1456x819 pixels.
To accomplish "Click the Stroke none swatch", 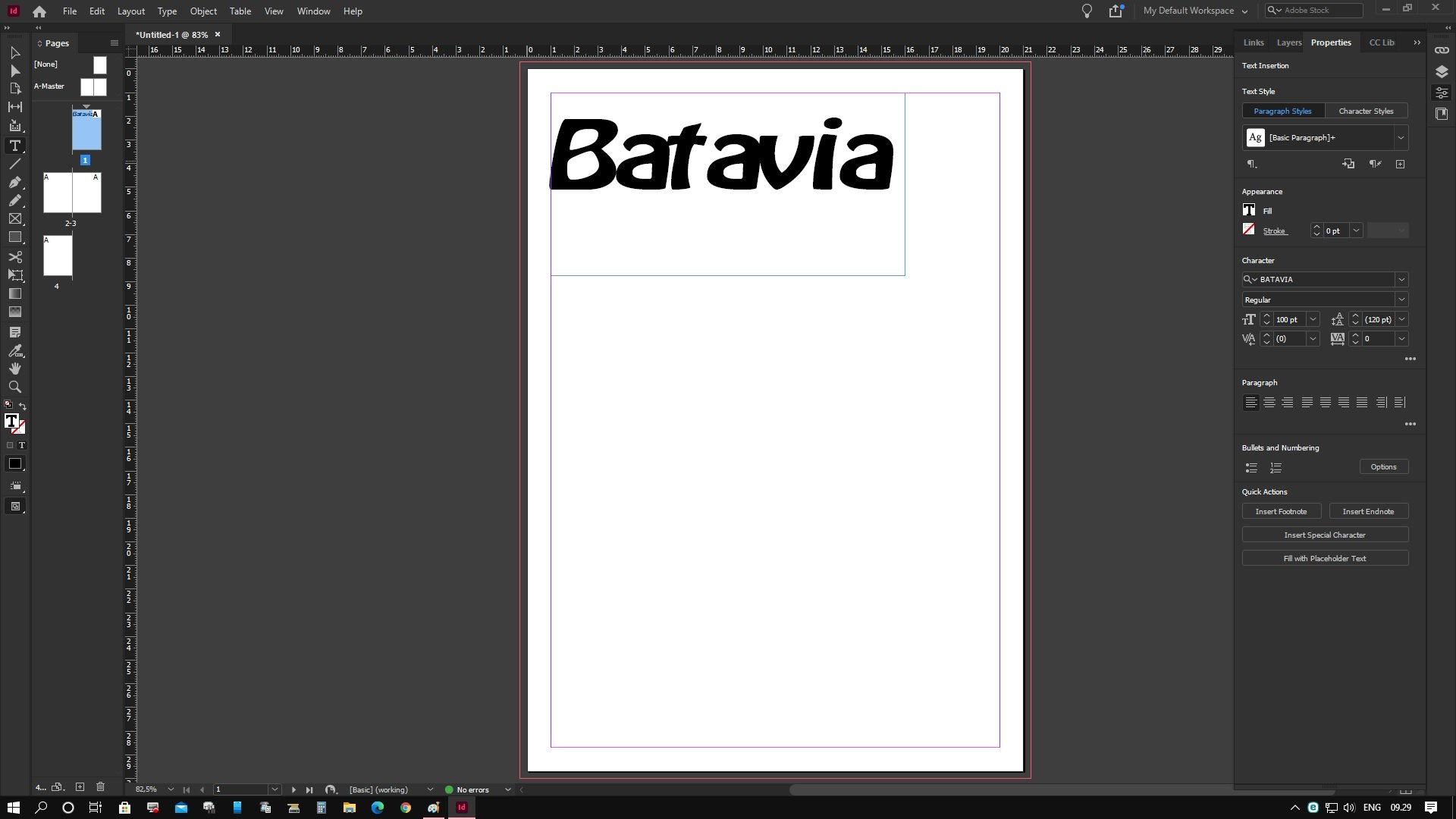I will (x=1249, y=230).
